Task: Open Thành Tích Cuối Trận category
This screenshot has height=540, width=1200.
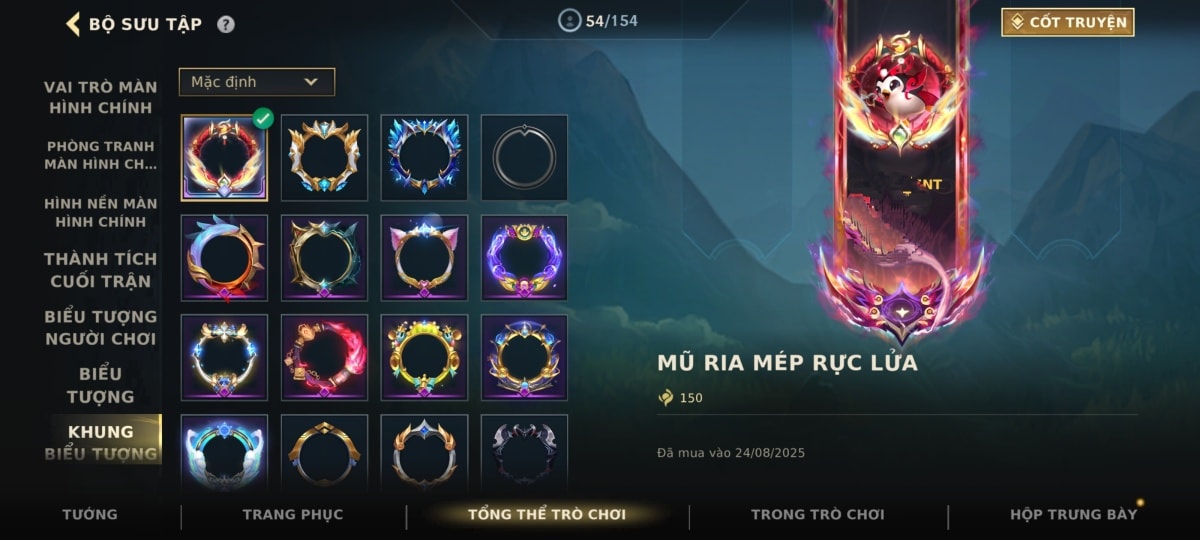Action: 100,270
